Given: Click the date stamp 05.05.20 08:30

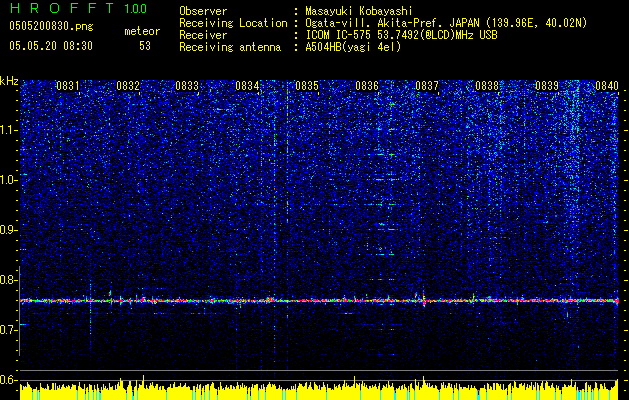Looking at the screenshot, I should 51,46.
